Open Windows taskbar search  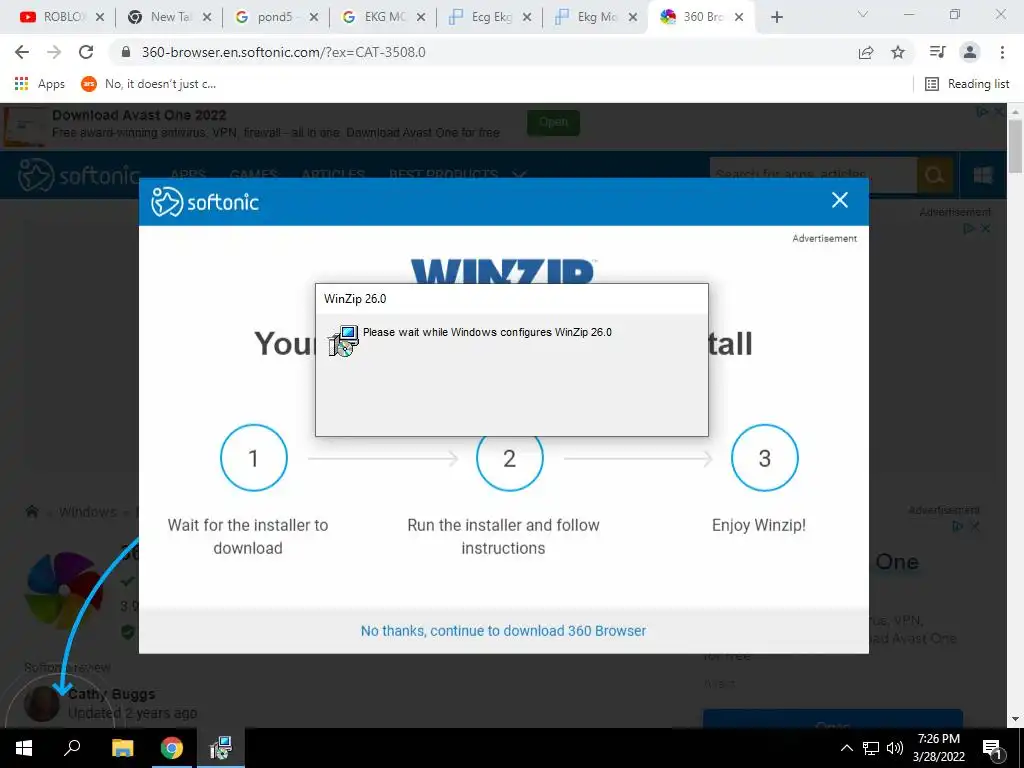[x=72, y=748]
